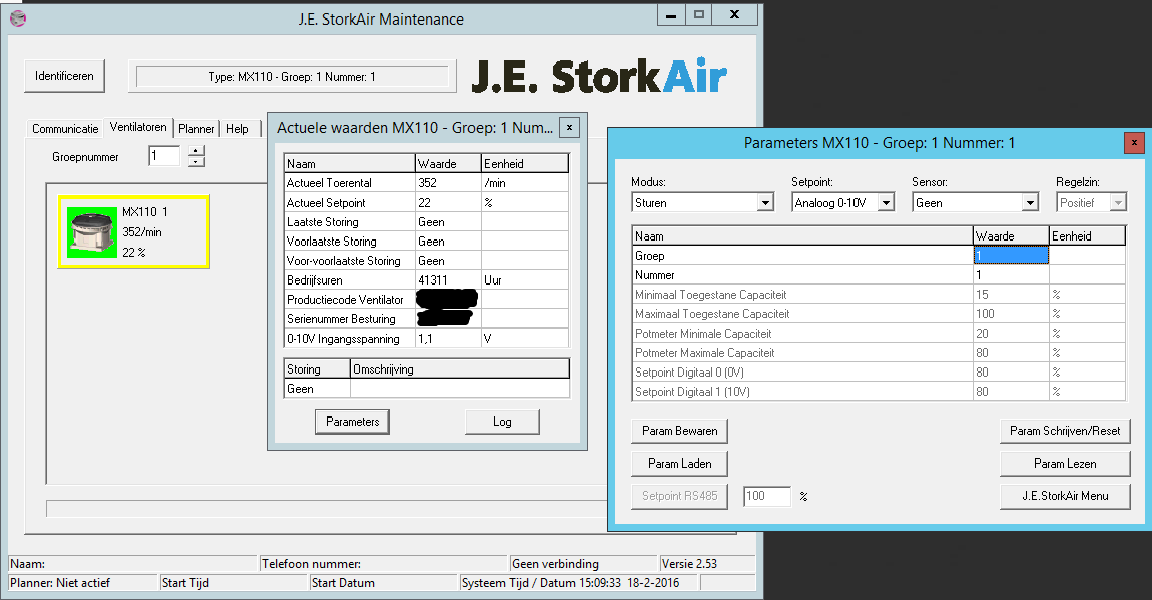Click the Identificeren button
The image size is (1152, 600).
click(64, 76)
